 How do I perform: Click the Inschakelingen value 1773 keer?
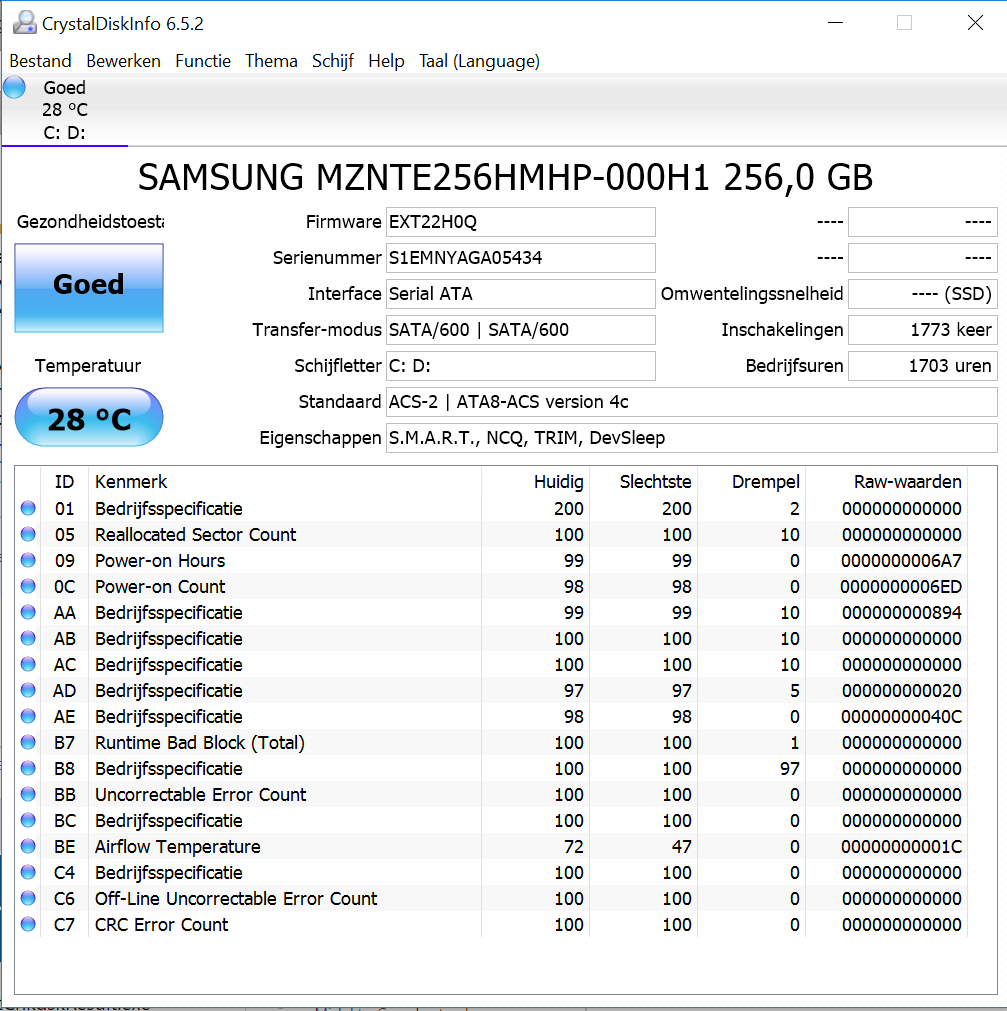923,330
